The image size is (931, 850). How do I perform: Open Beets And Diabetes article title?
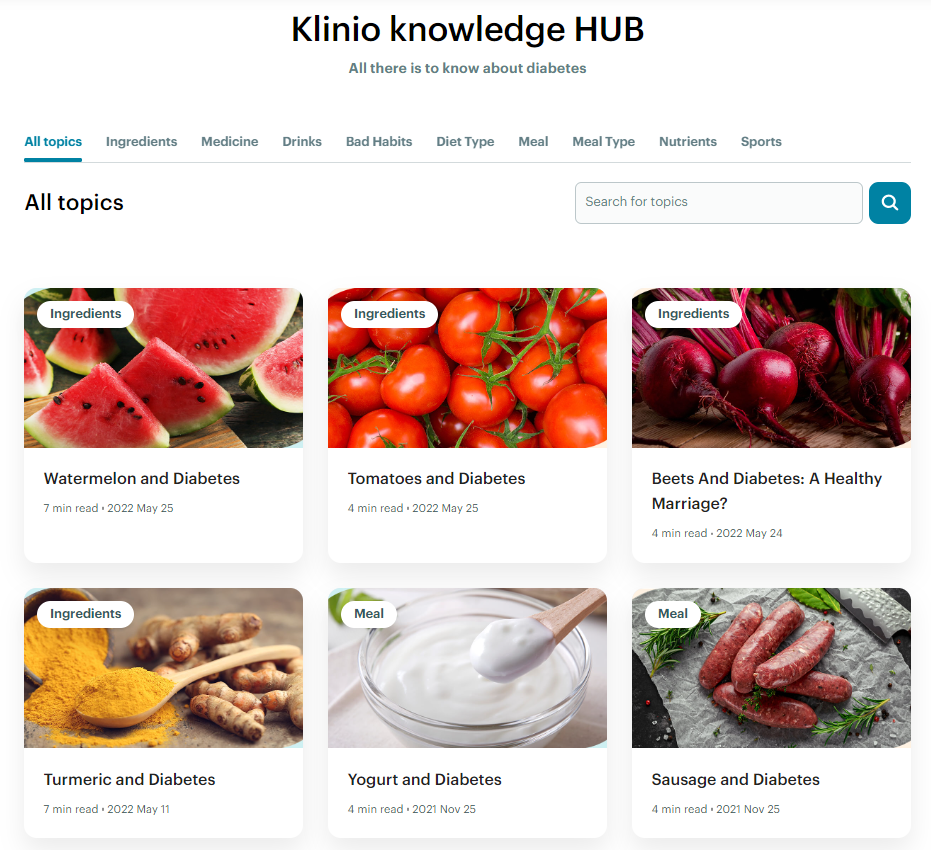point(767,491)
